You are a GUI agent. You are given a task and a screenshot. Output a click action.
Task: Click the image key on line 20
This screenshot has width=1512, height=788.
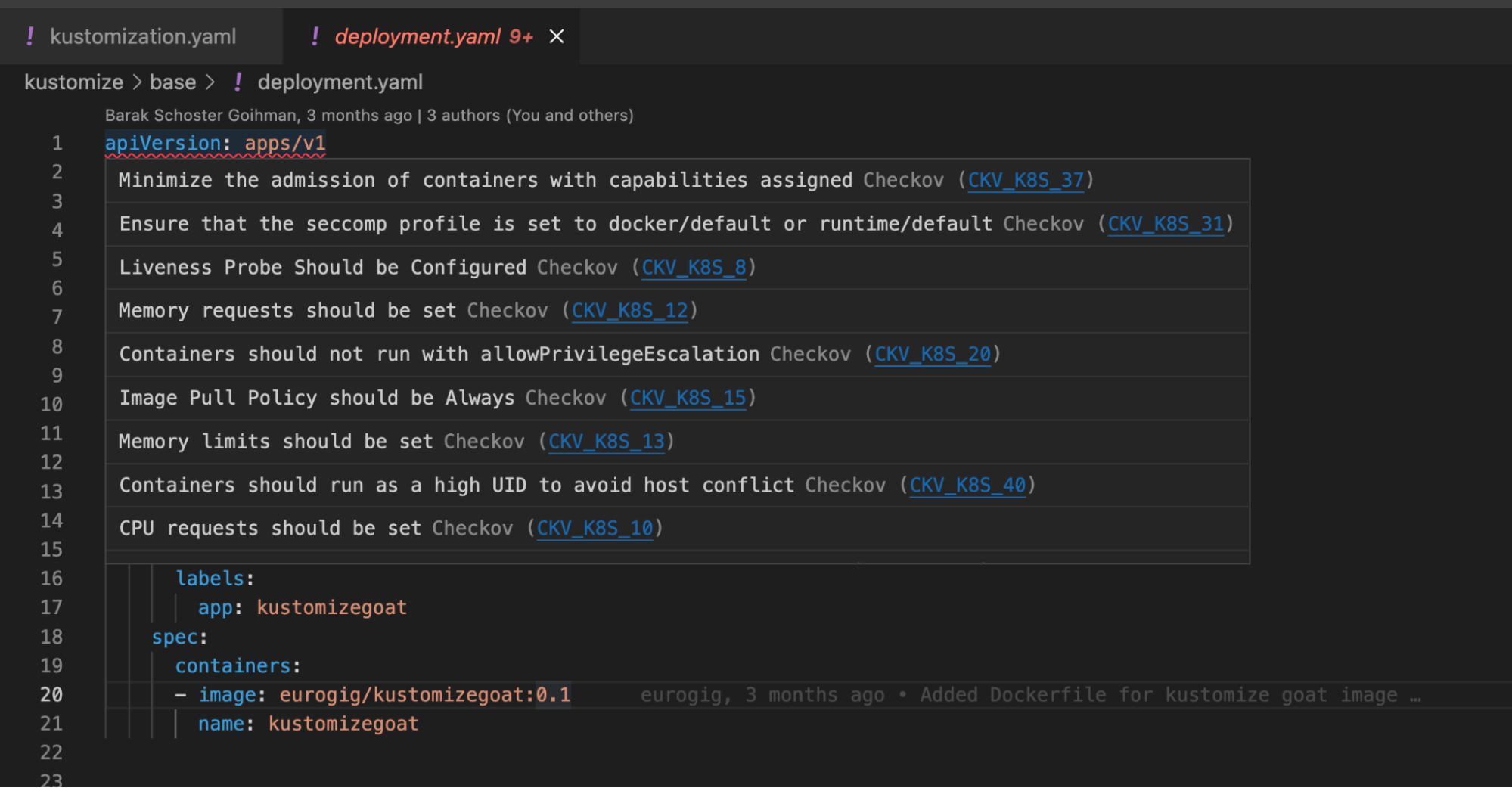point(227,695)
